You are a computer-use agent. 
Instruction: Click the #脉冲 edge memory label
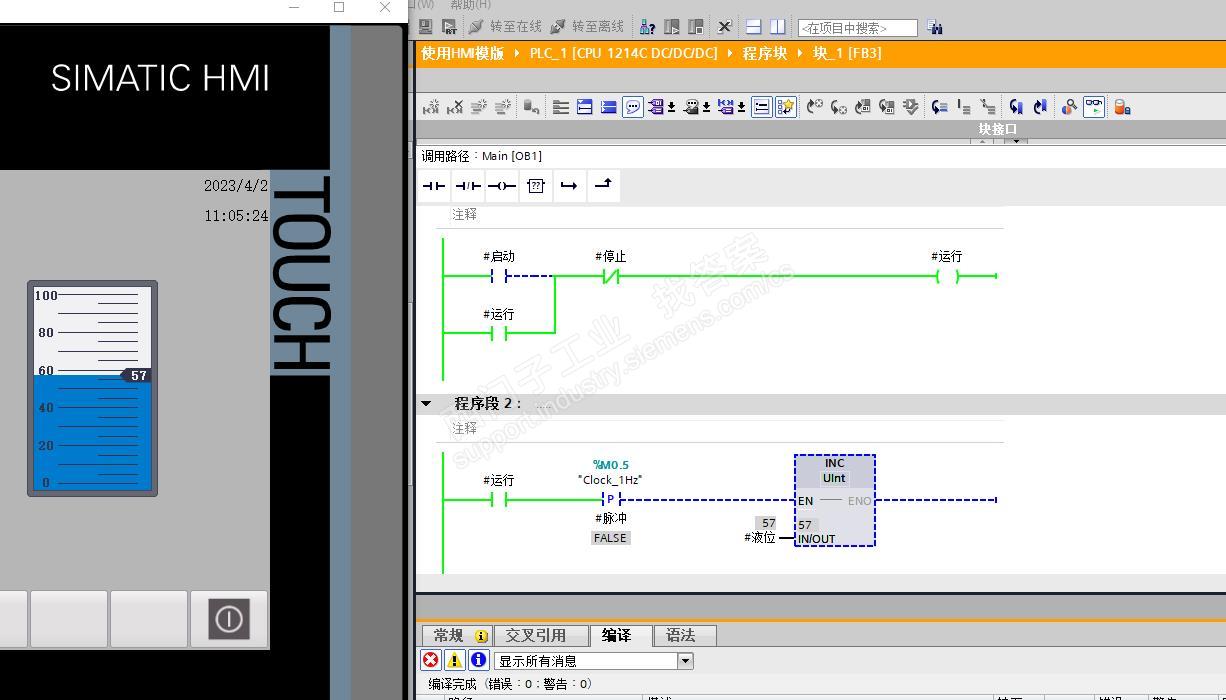[x=610, y=518]
